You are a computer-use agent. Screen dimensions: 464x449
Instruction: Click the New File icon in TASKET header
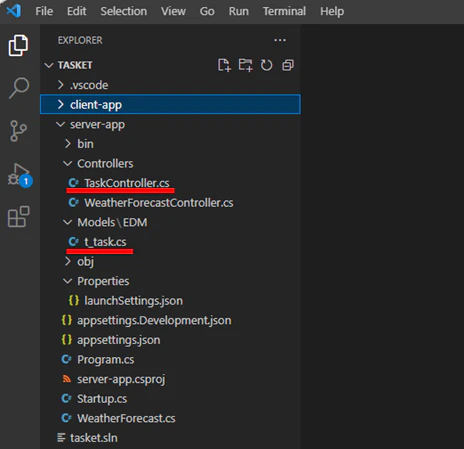[224, 65]
